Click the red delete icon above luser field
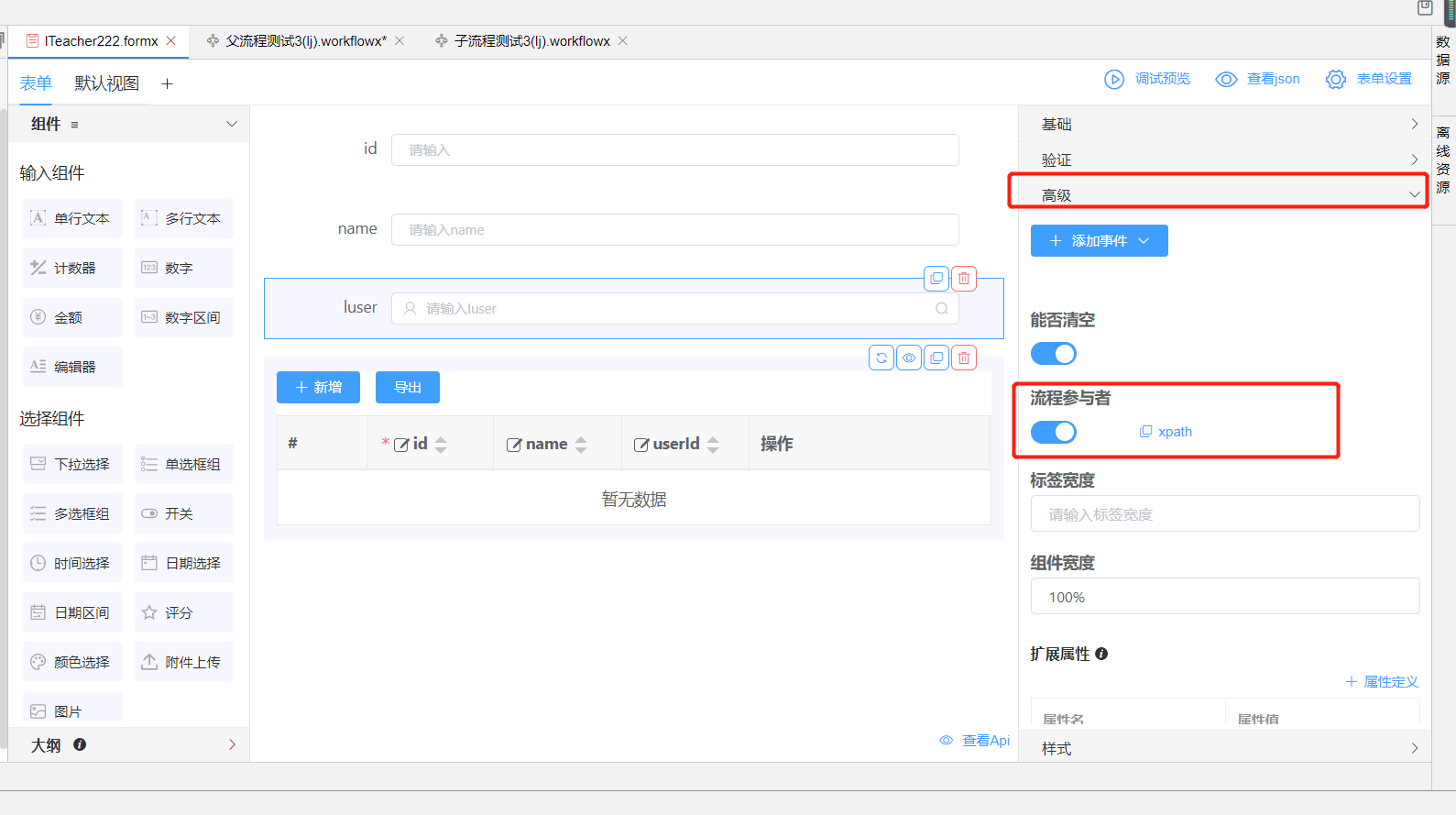1456x815 pixels. (x=964, y=279)
